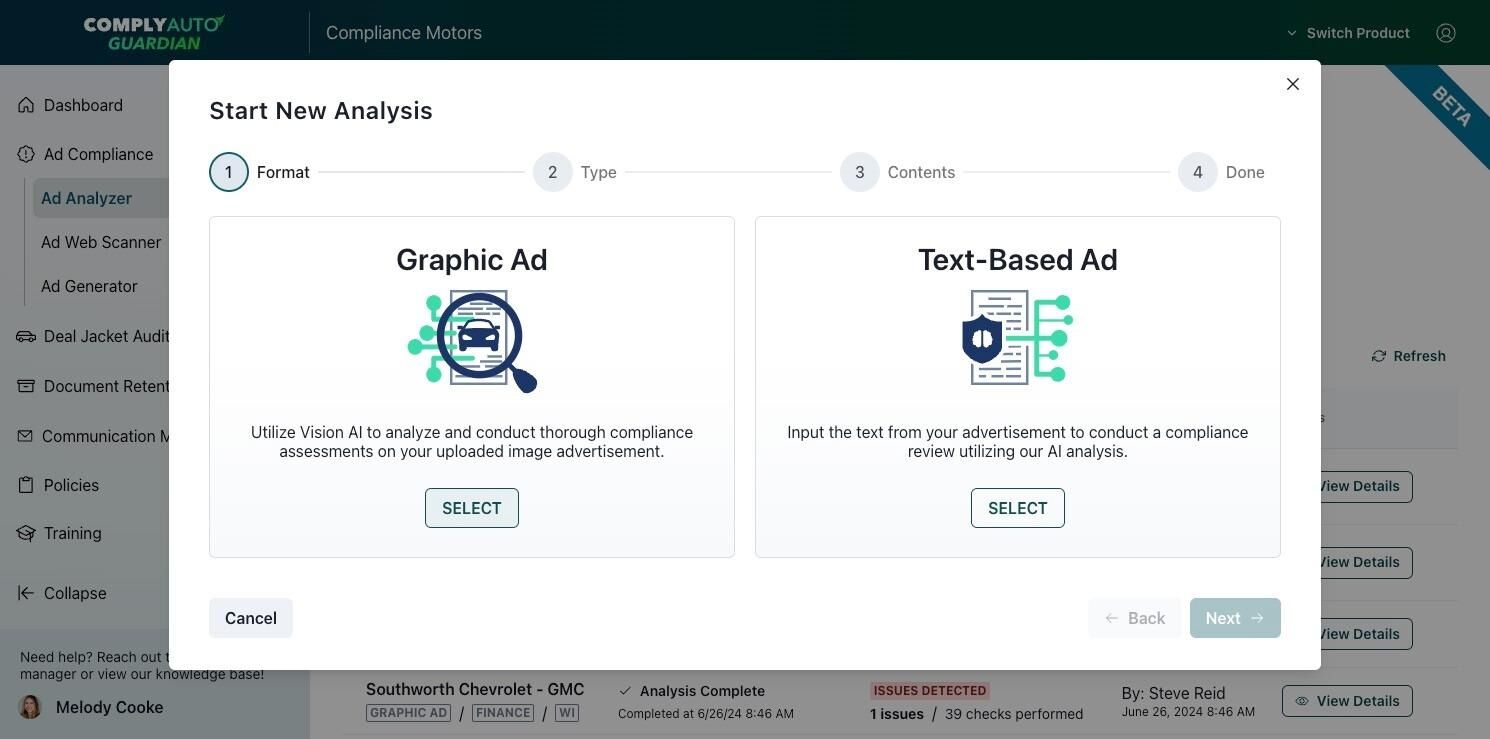Viewport: 1490px width, 739px height.
Task: Click the eye icon on Southworth Chevrolet's View Details
Action: 1300,701
